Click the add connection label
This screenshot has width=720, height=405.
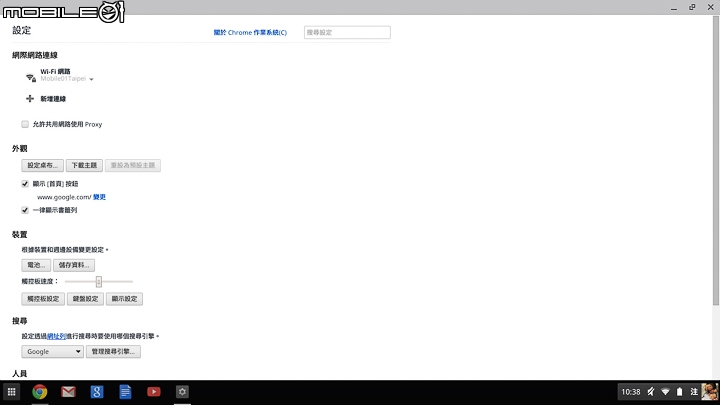coord(53,99)
